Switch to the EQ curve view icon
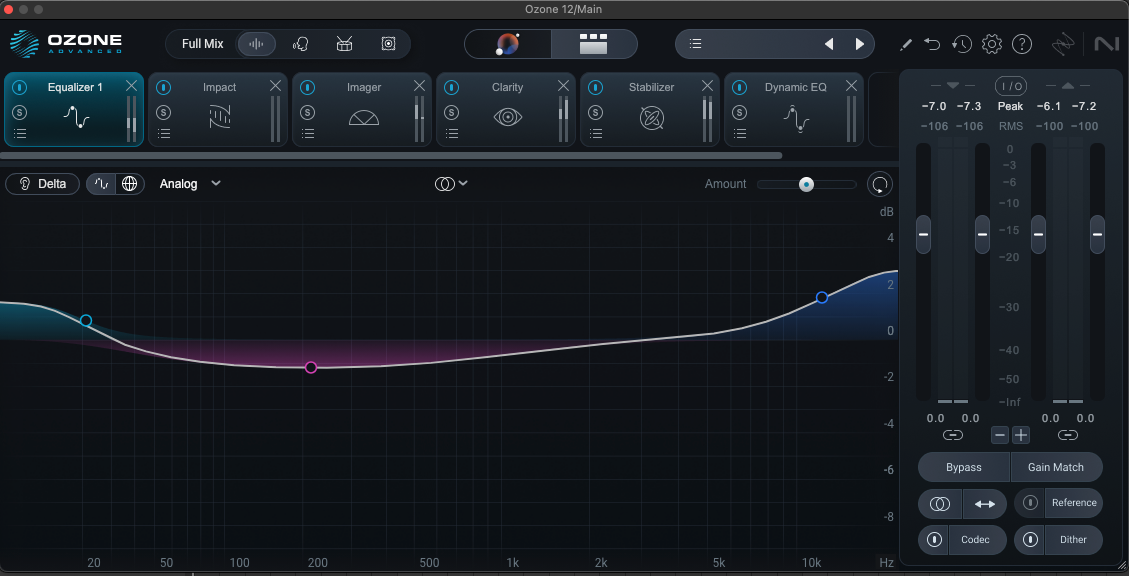Screen dimensions: 1129x576 (x=102, y=184)
